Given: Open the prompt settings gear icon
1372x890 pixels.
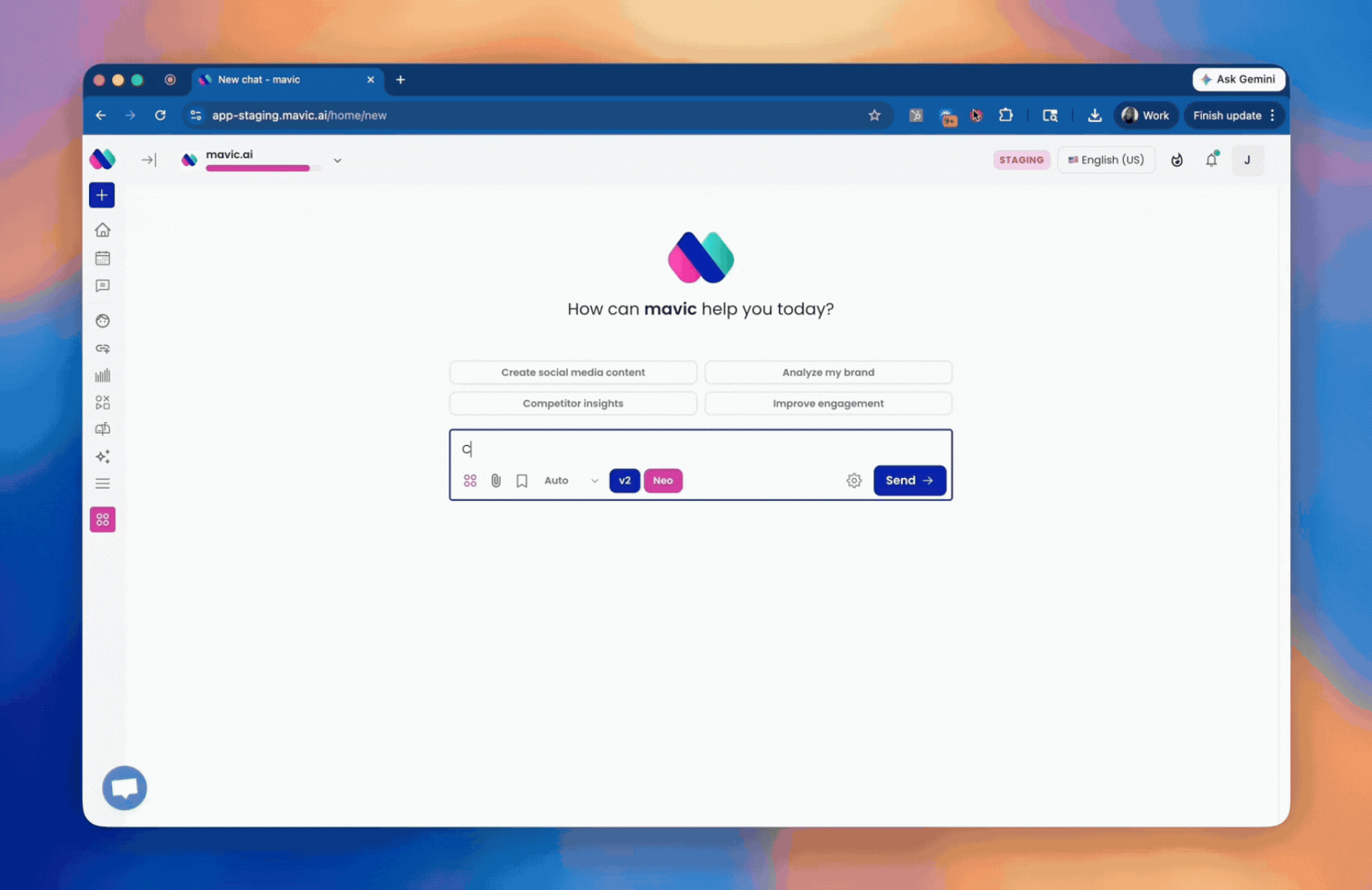Looking at the screenshot, I should (854, 480).
